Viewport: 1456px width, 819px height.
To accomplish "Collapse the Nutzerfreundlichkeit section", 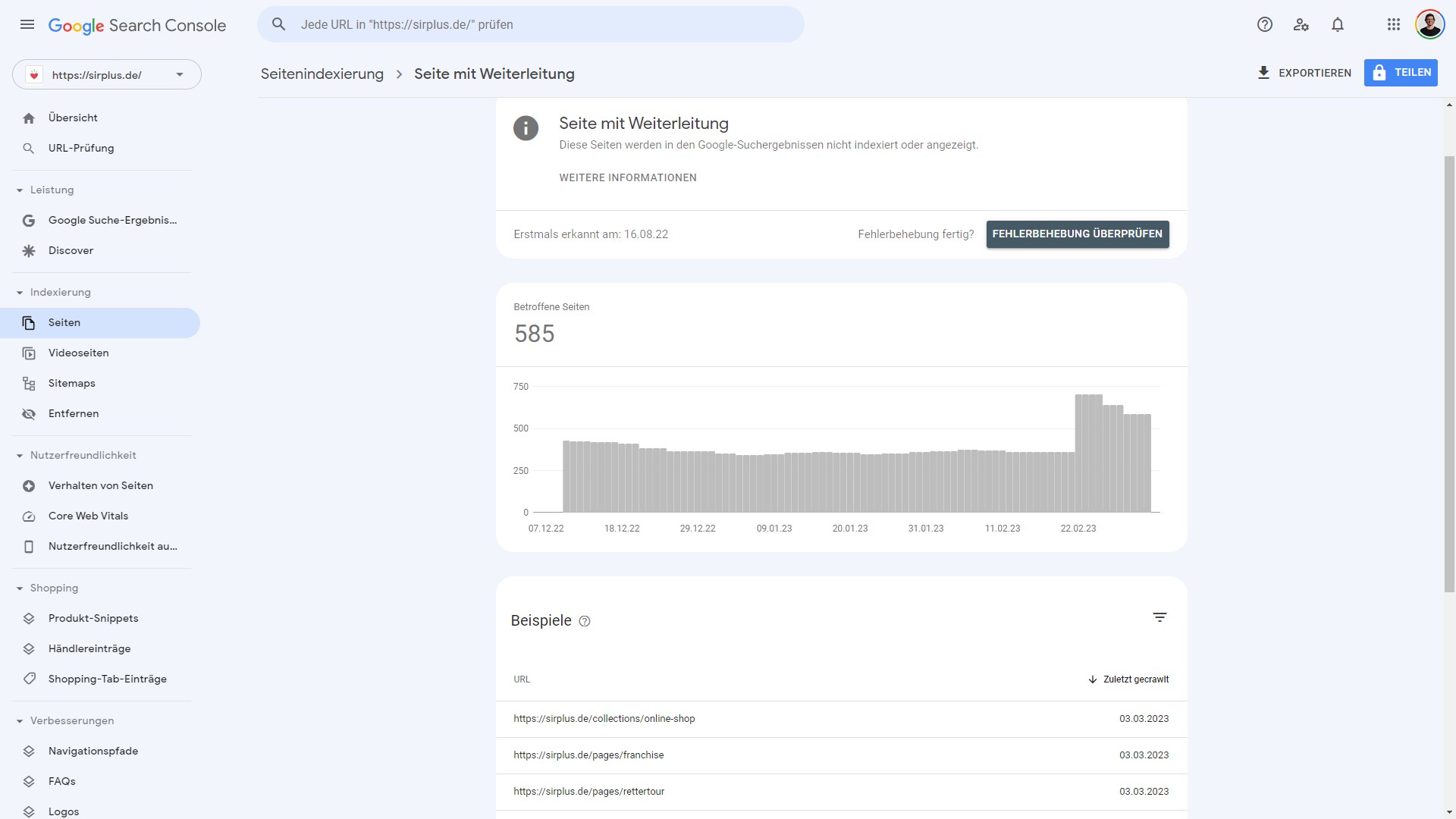I will click(x=20, y=456).
